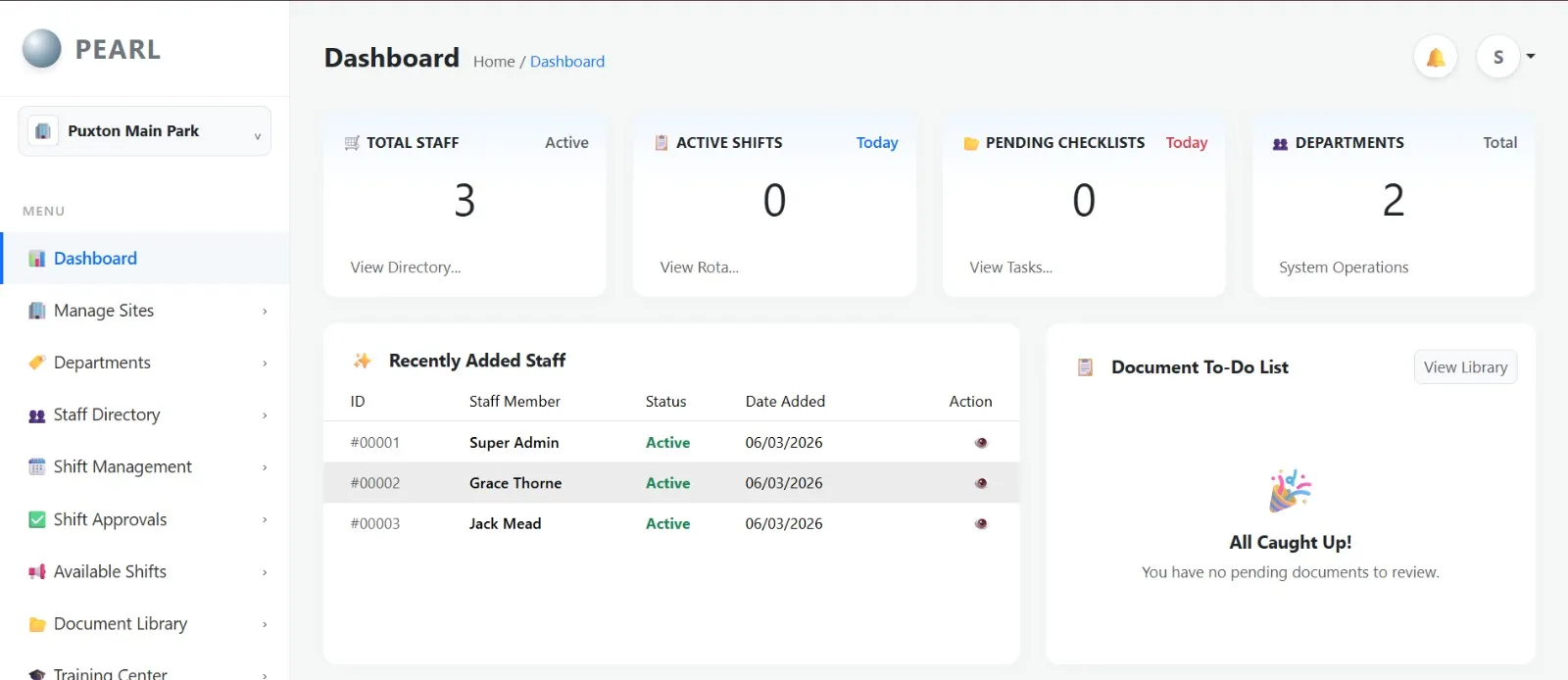Click the Departments card people icon
Image resolution: width=1568 pixels, height=680 pixels.
click(1280, 143)
